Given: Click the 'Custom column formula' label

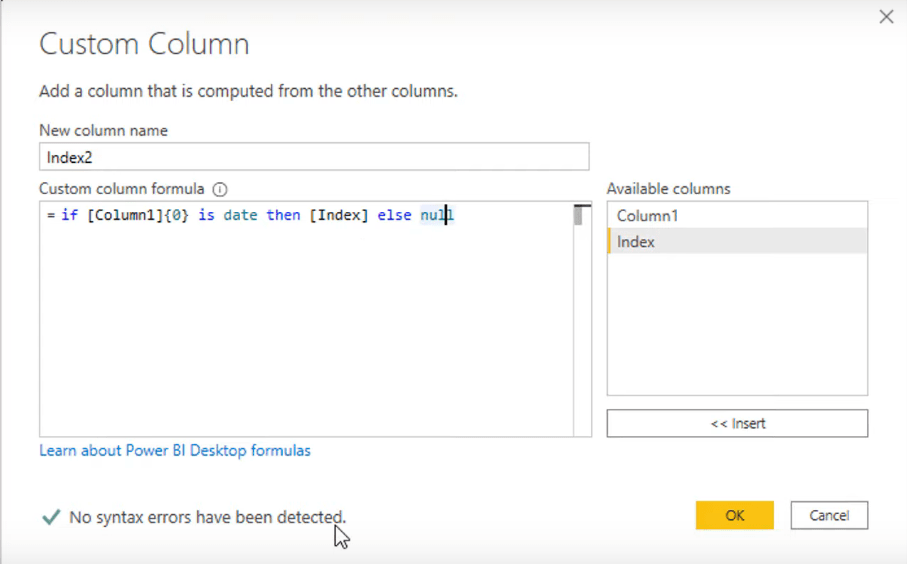Looking at the screenshot, I should [x=121, y=189].
